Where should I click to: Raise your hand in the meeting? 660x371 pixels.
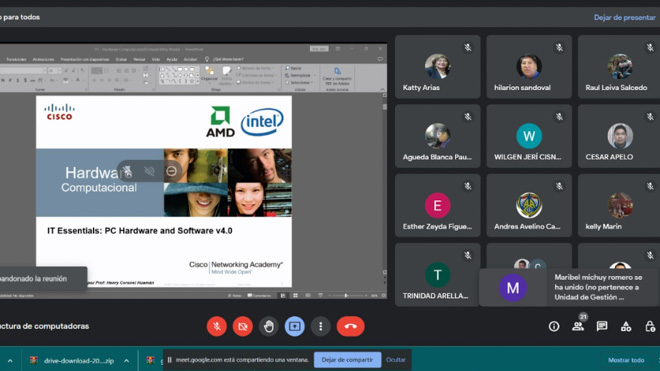(269, 326)
